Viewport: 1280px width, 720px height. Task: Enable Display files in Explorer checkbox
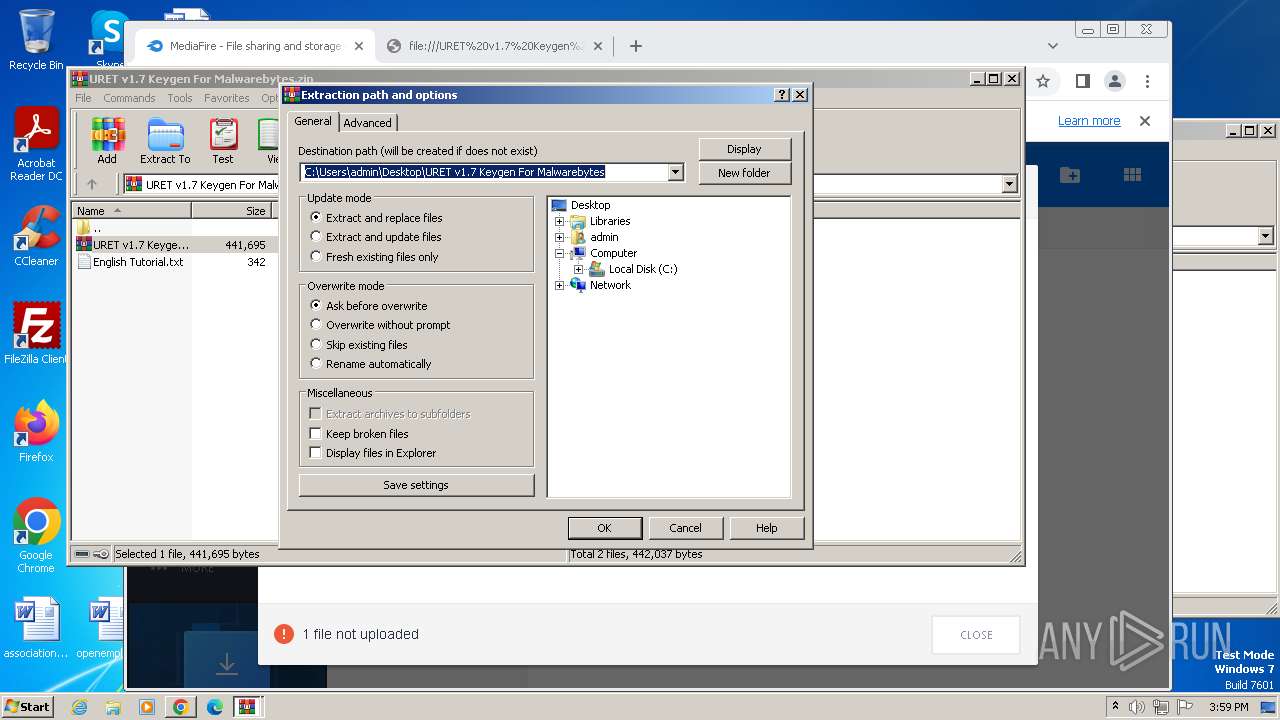(x=315, y=453)
